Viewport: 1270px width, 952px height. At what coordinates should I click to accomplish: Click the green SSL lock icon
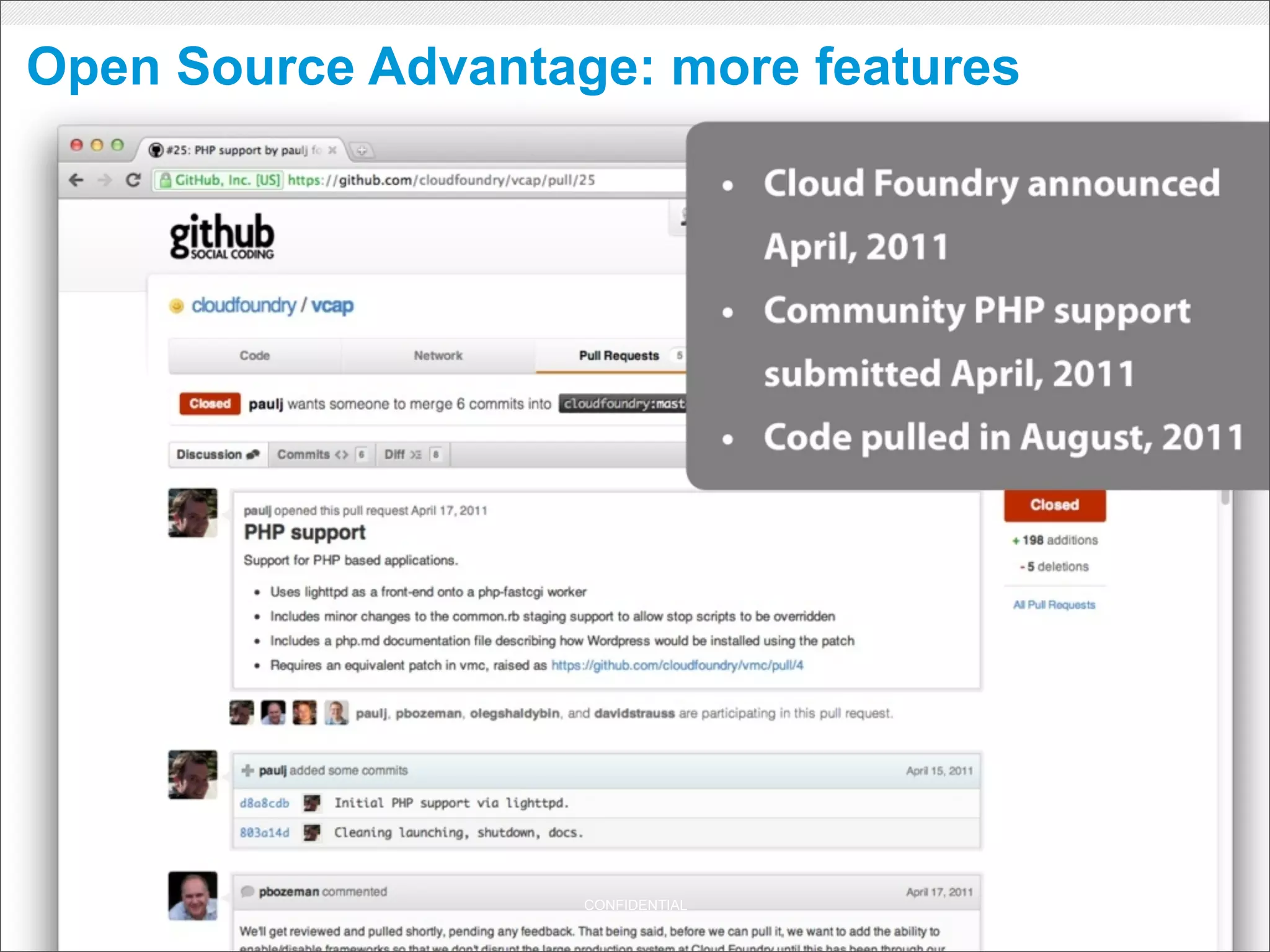(166, 180)
